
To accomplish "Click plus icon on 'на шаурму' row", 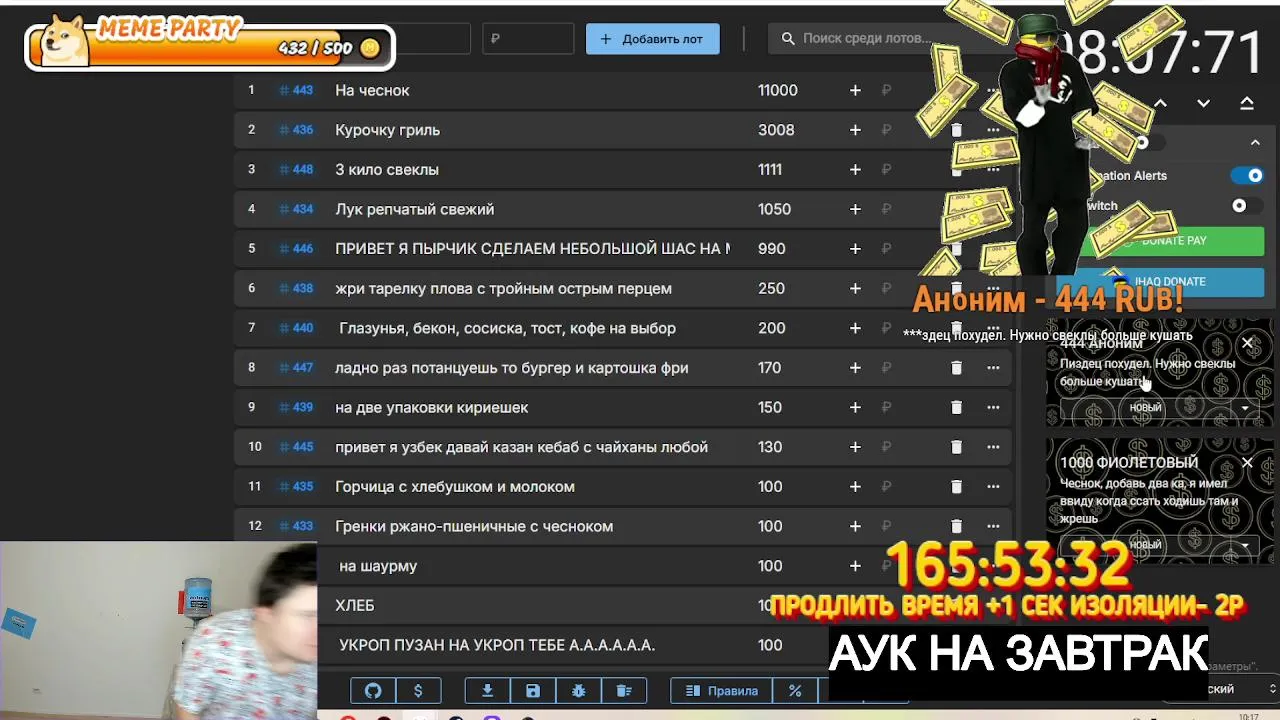I will [x=855, y=566].
